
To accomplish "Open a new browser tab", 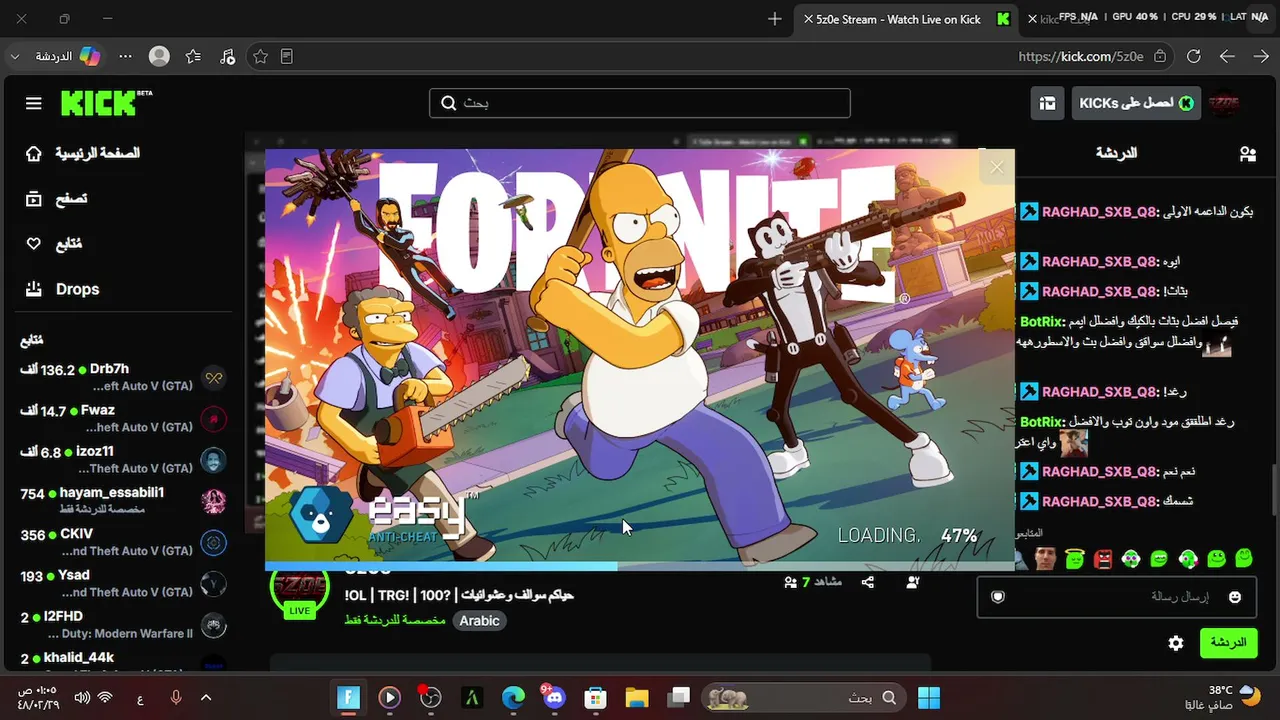I will tap(775, 19).
